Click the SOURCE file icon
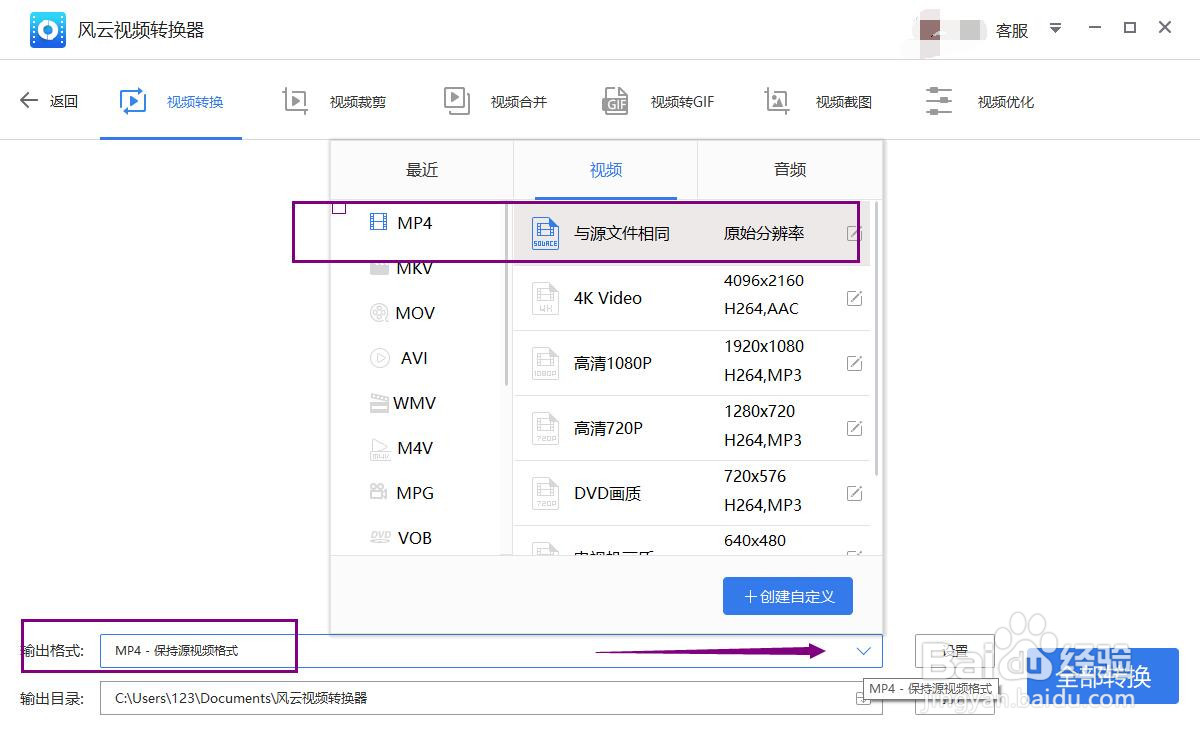Image resolution: width=1200 pixels, height=740 pixels. point(545,233)
